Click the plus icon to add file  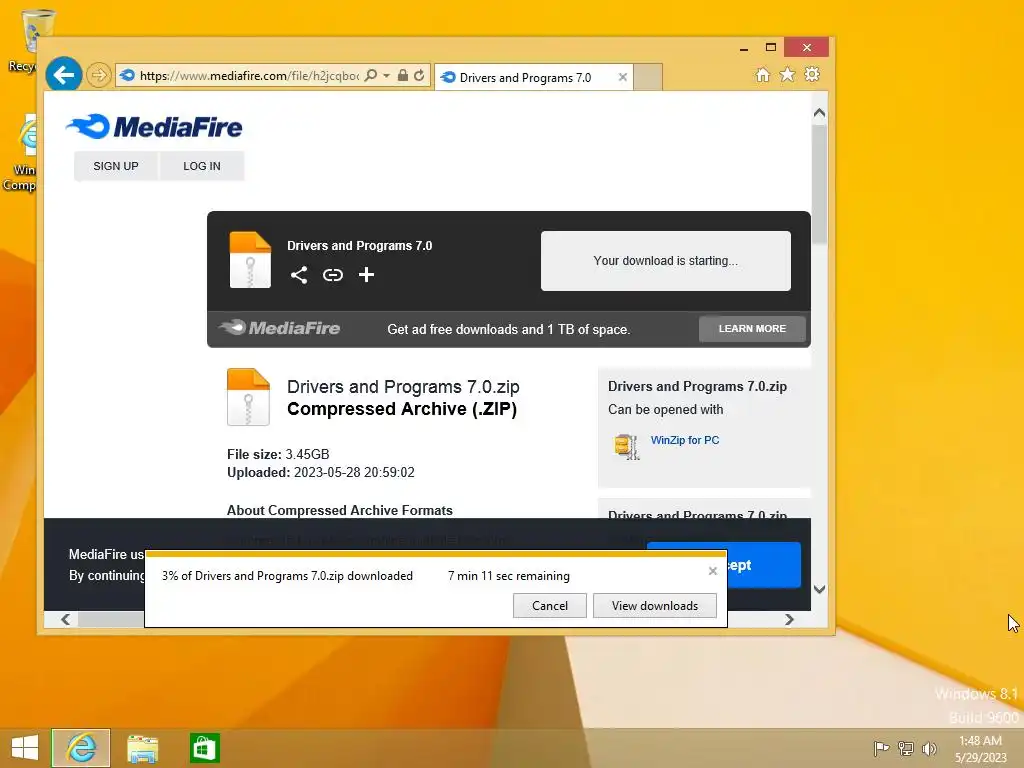click(x=366, y=275)
